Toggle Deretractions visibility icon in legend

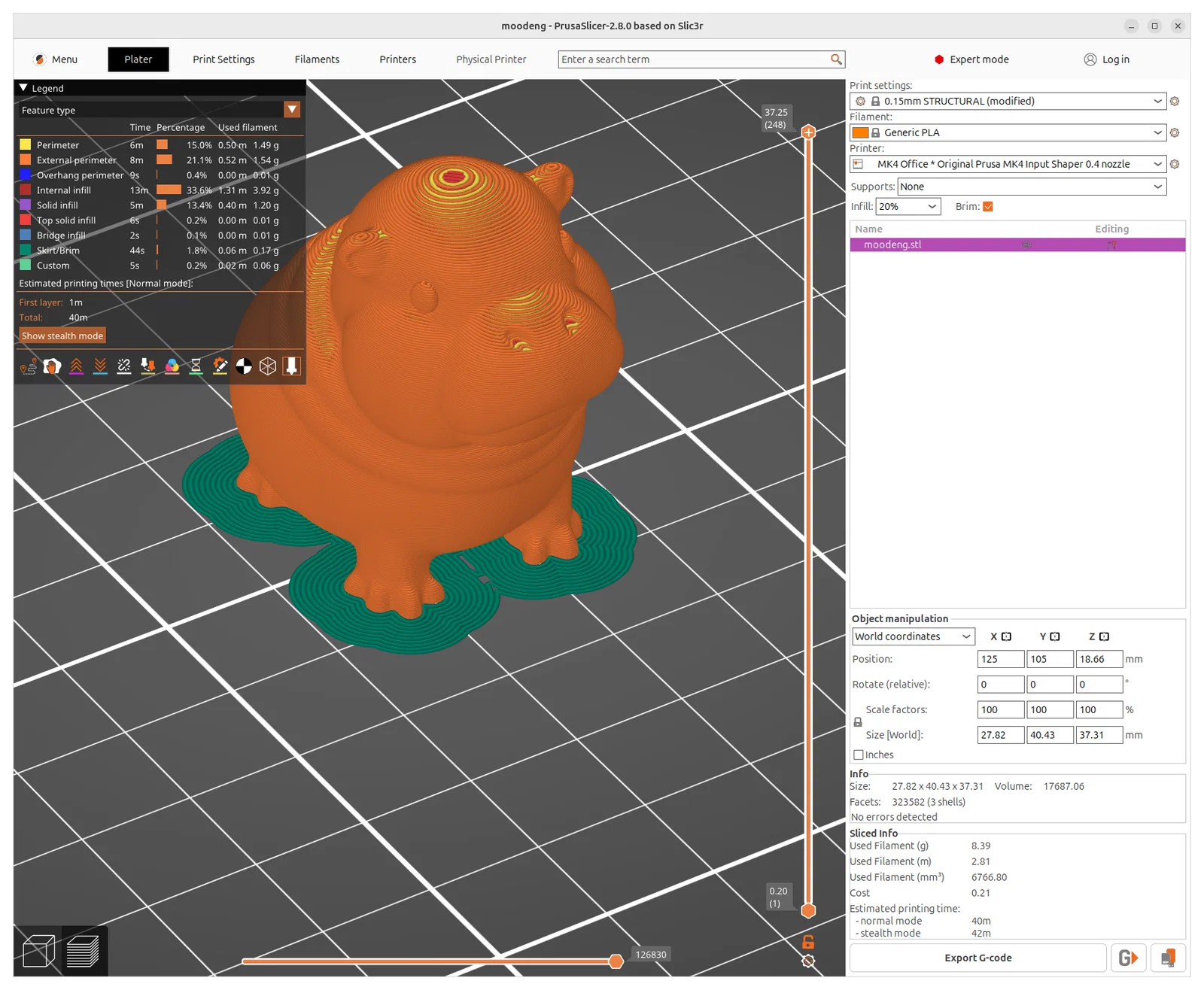pyautogui.click(x=100, y=366)
